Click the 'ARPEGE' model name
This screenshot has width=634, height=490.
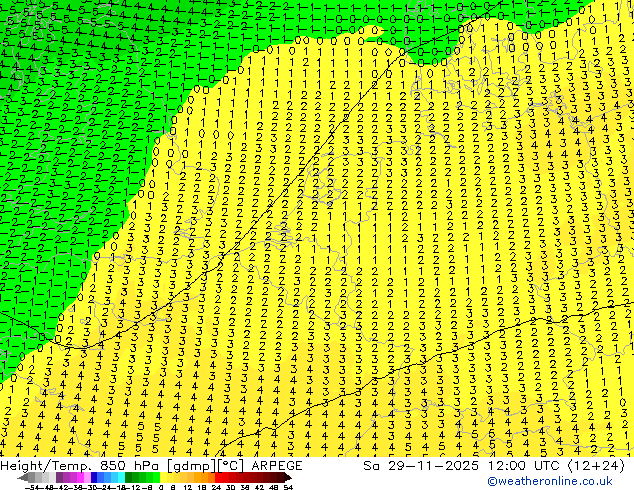[x=277, y=466]
